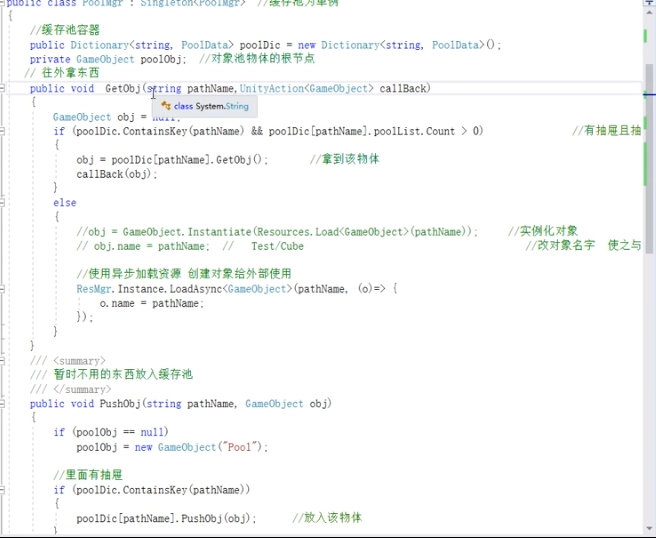
Task: Click Count in the if condition
Action: point(441,131)
